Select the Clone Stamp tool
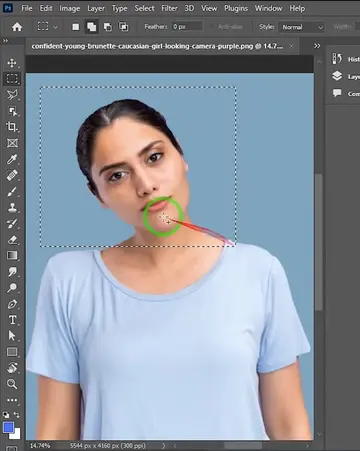The width and height of the screenshot is (360, 451). pyautogui.click(x=12, y=207)
